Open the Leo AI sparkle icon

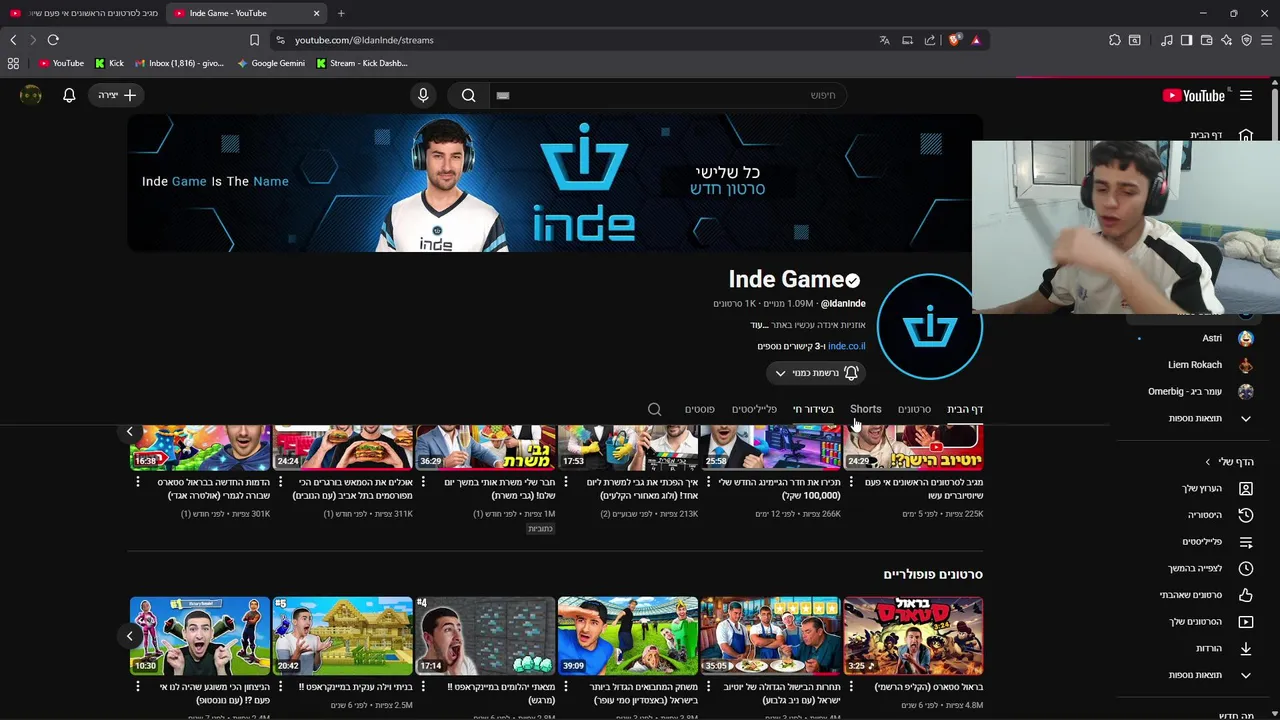point(1227,40)
